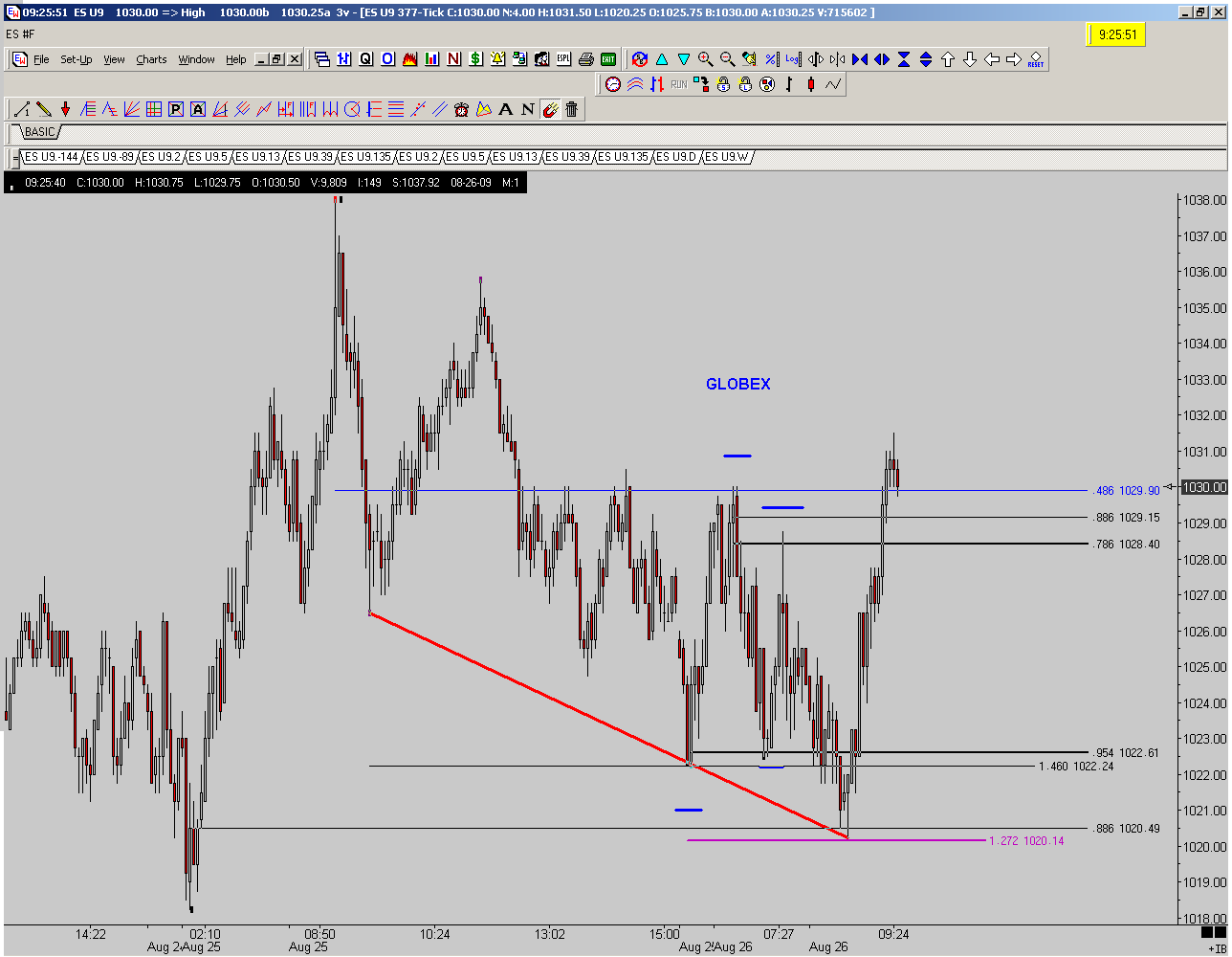Click the grayed RUN button
Viewport: 1232px width, 957px height.
679,84
